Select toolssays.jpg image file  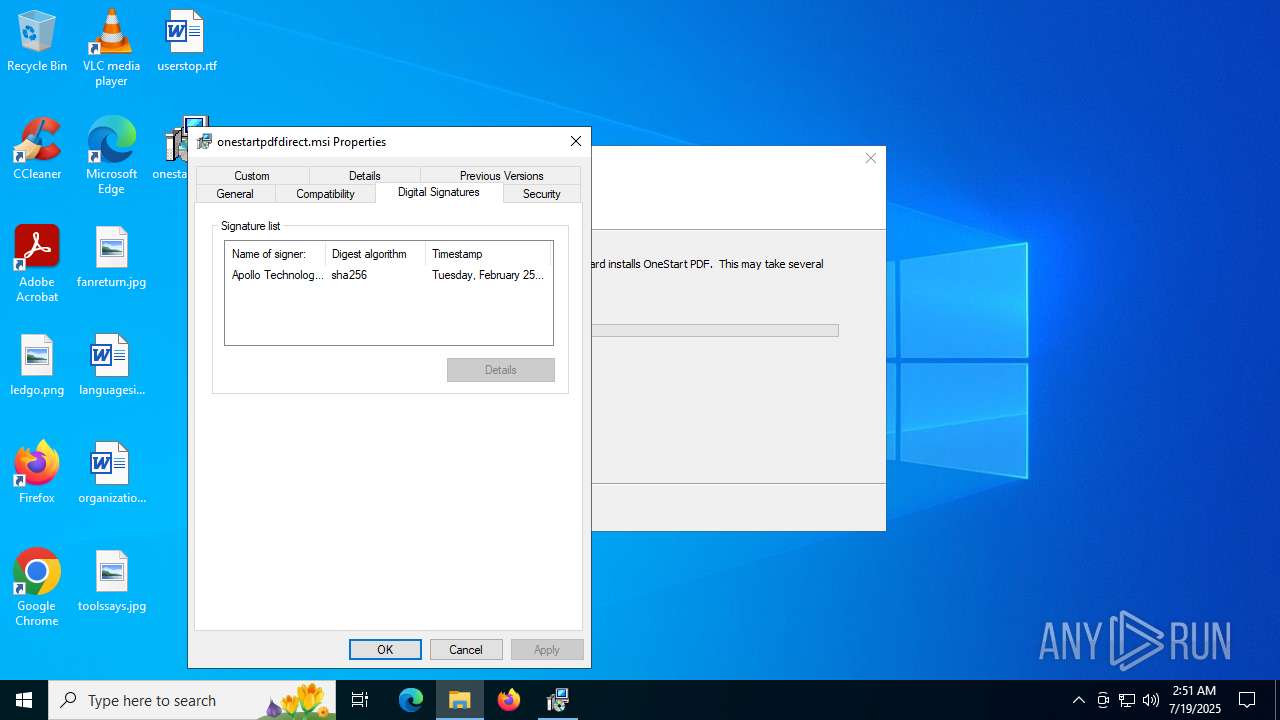111,582
